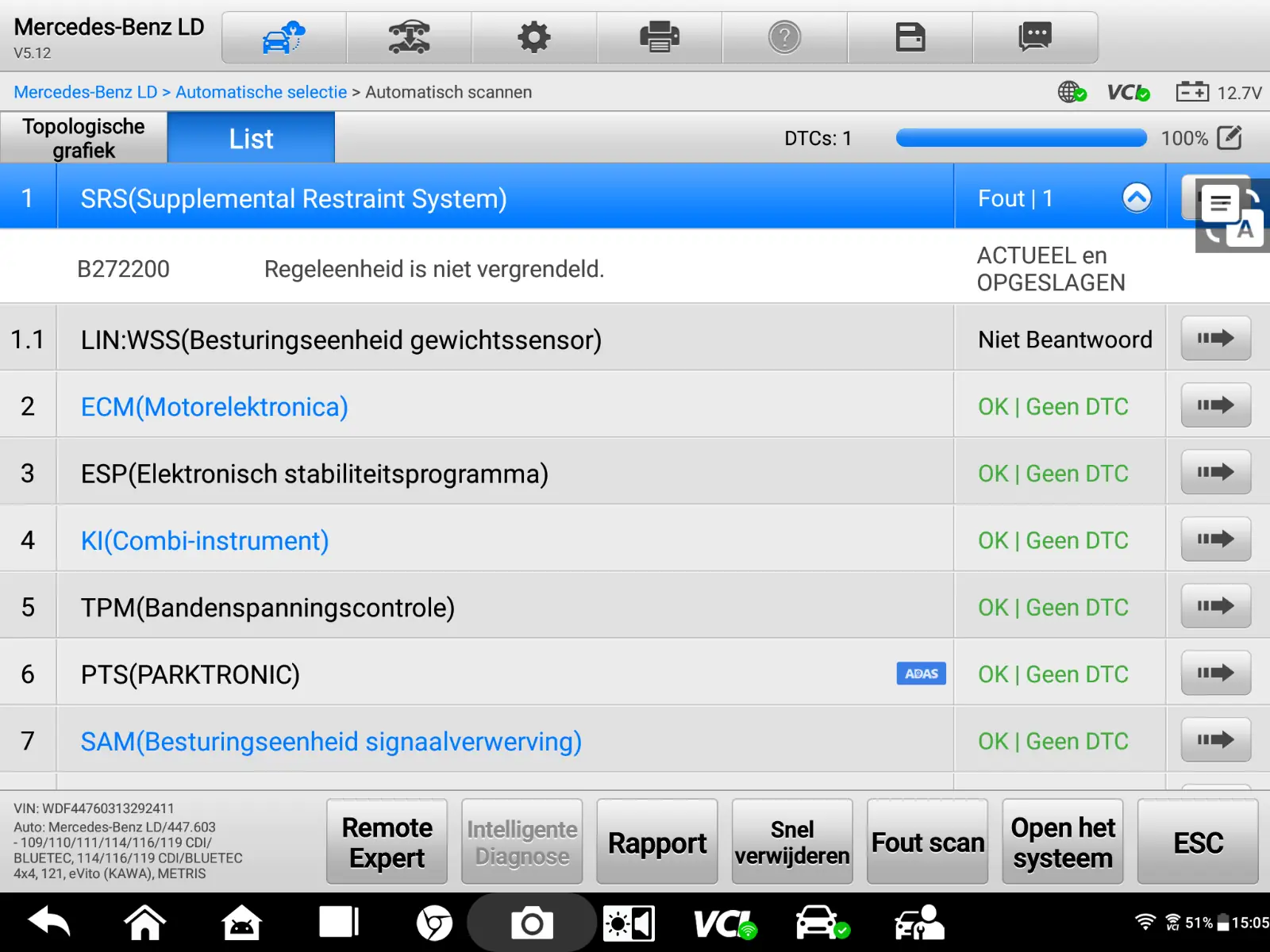Tap the 'Fout | 1' status
Screen dimensions: 1270x952
(x=1015, y=198)
